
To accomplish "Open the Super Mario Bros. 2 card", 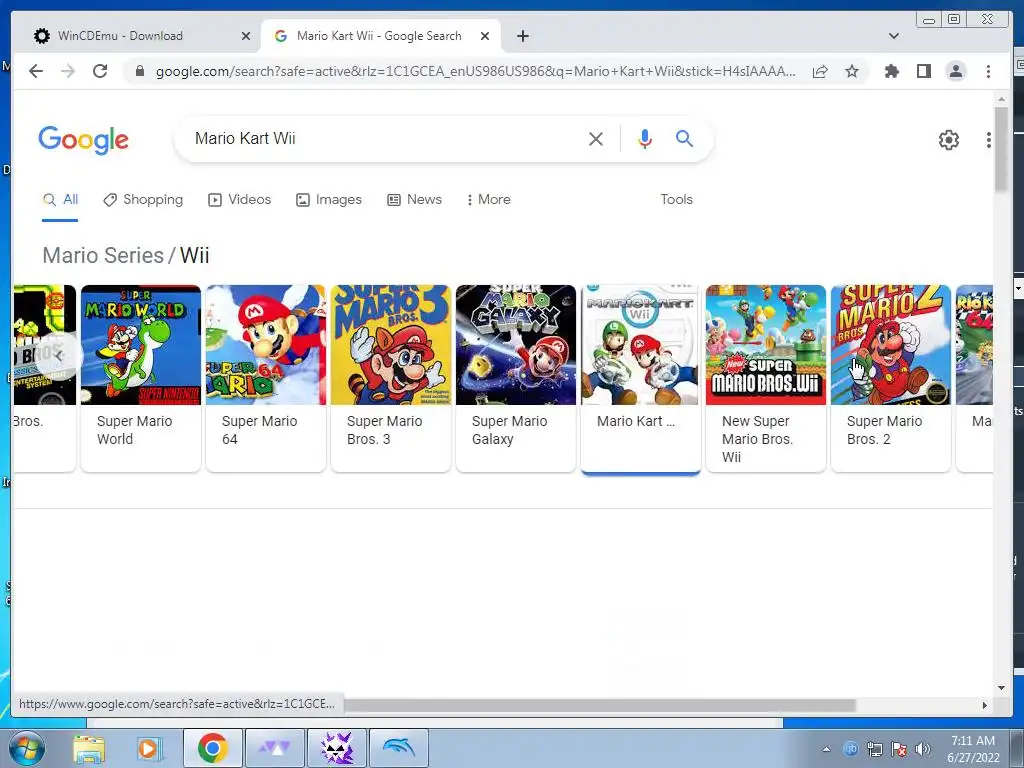I will pos(891,378).
